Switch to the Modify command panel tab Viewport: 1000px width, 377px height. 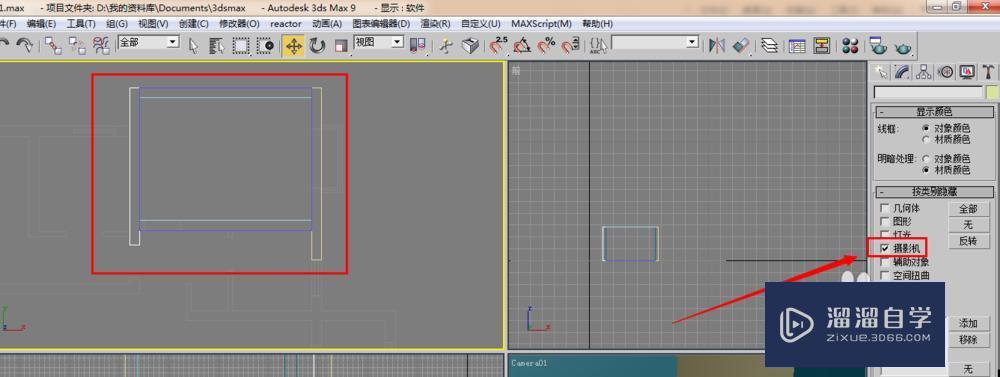[x=902, y=72]
